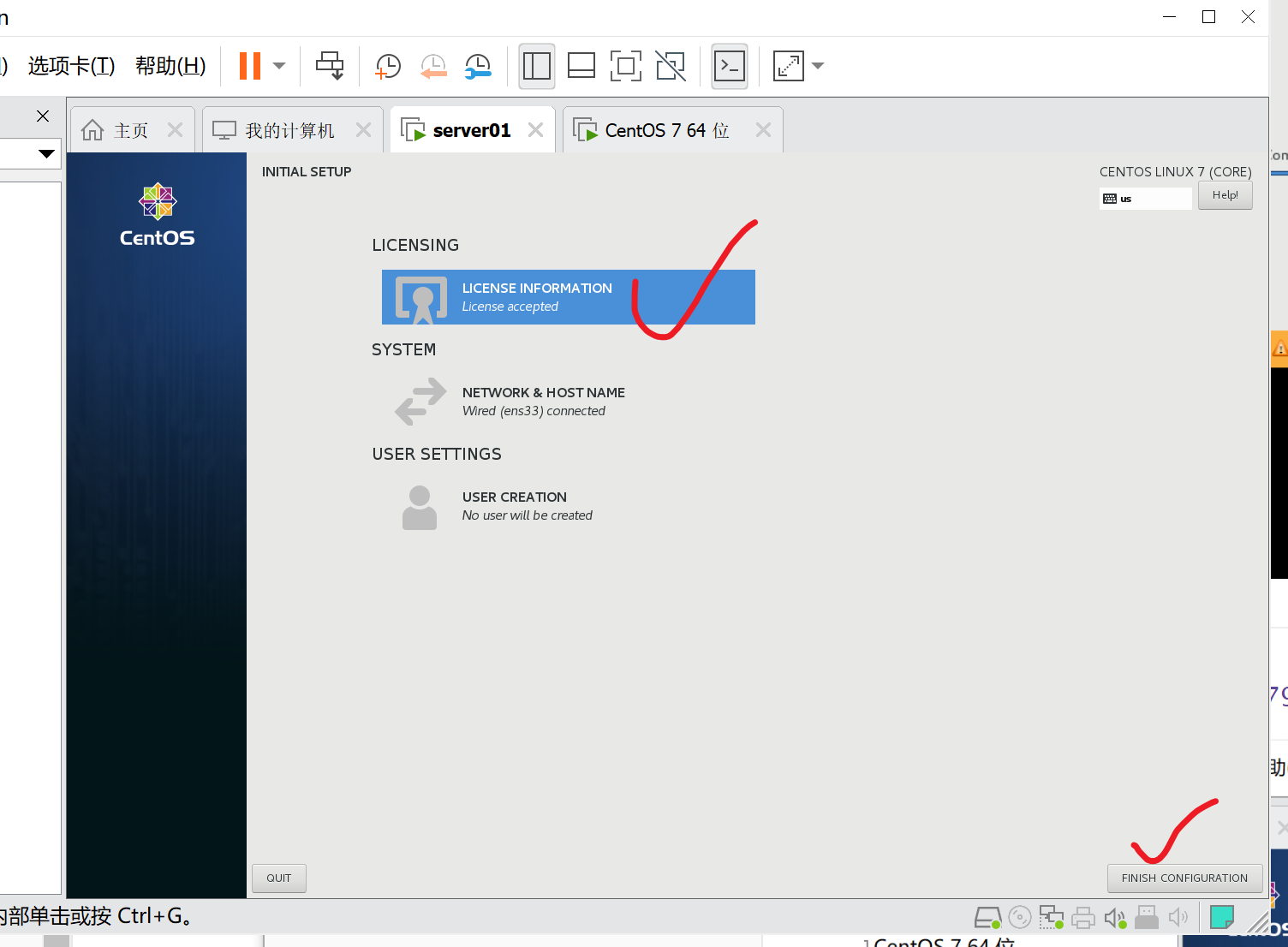Click 'License accepted' status text

510,307
